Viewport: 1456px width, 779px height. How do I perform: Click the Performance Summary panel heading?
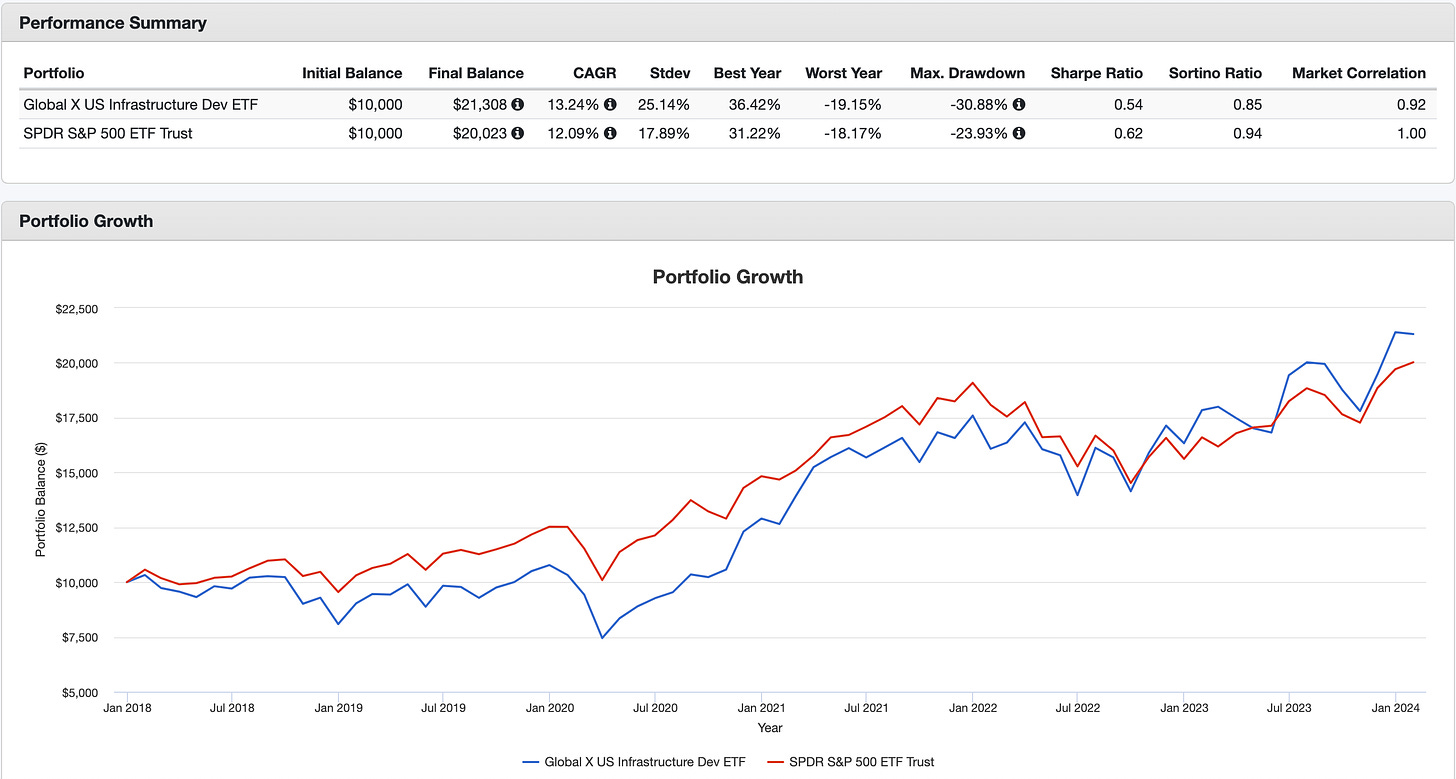click(x=114, y=21)
